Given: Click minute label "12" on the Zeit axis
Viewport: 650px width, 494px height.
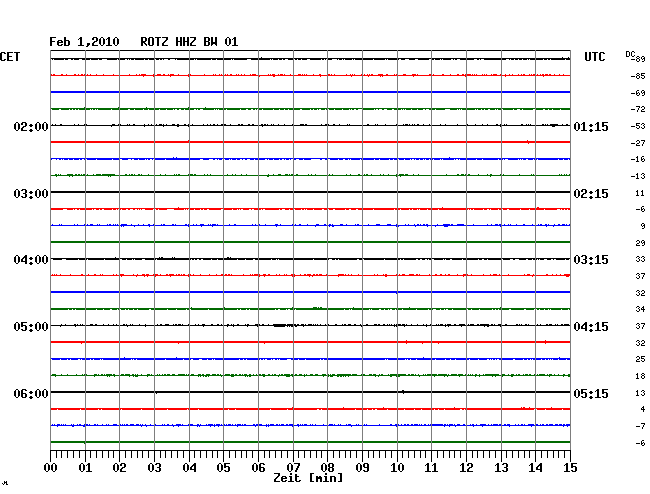Looking at the screenshot, I should (466, 468).
